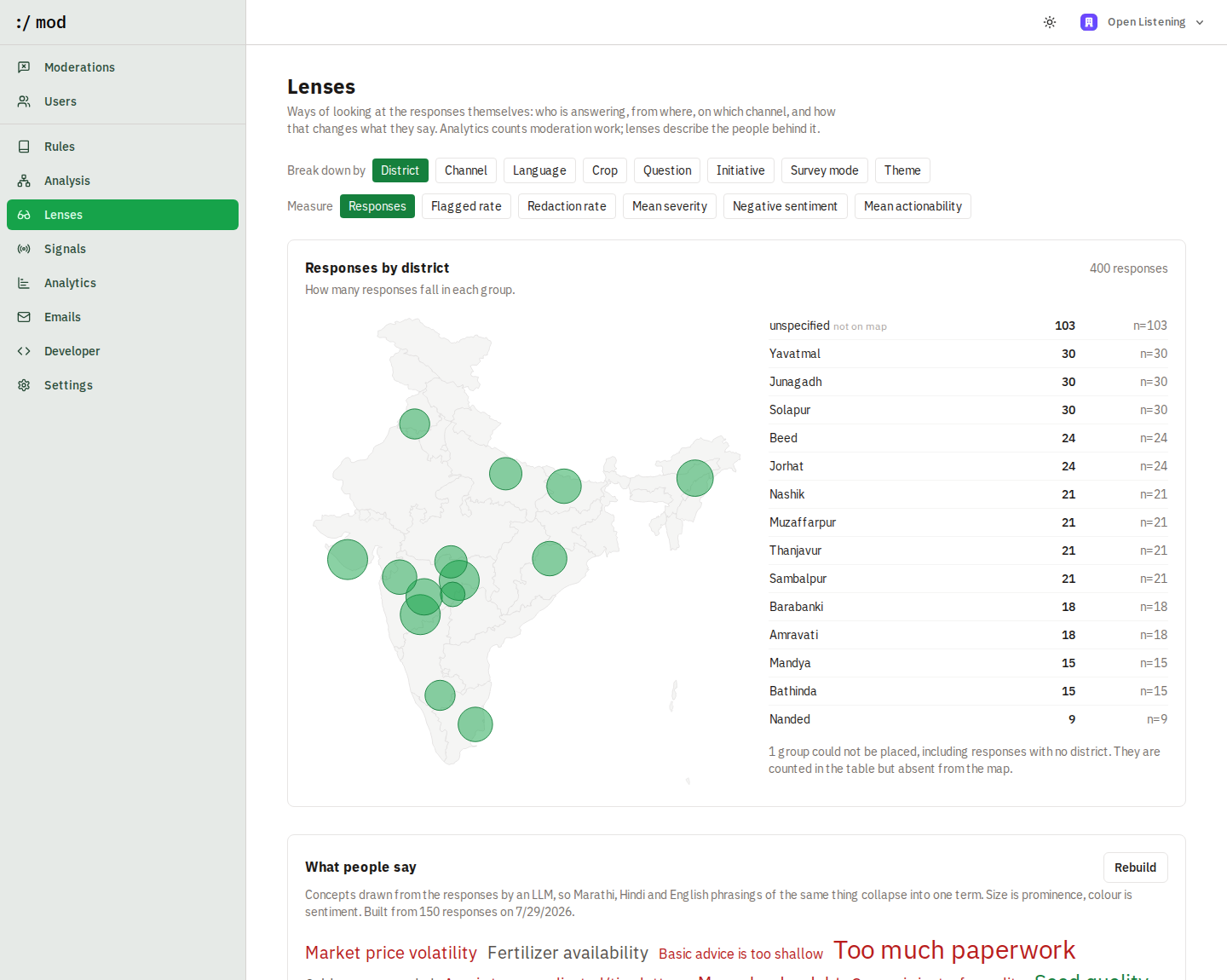Screen dimensions: 1227x980
Task: Click the 'Fertilizer availability' term
Action: coord(567,953)
